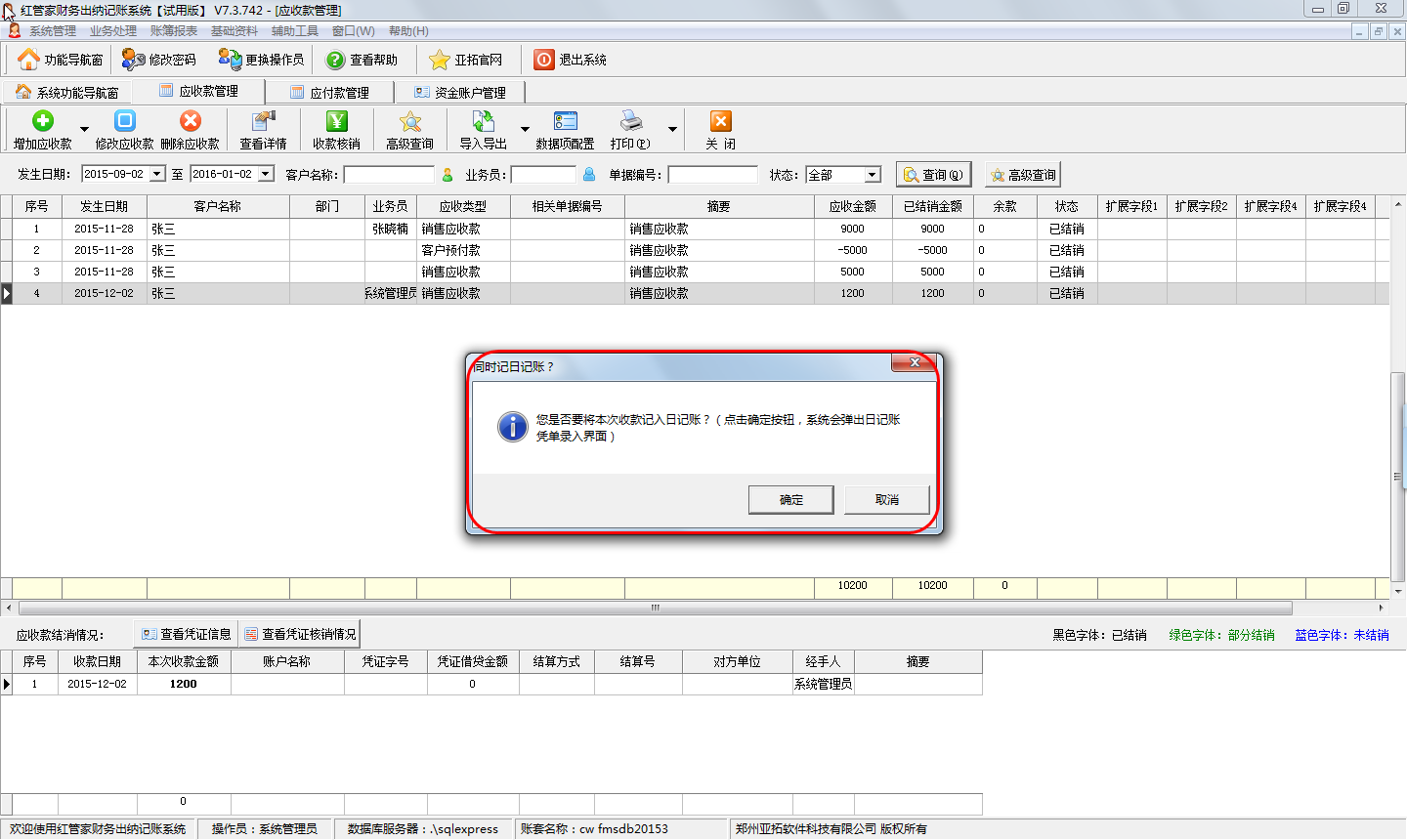Open the start date picker dropdown
Screen dimensions: 1407x840
click(x=157, y=175)
